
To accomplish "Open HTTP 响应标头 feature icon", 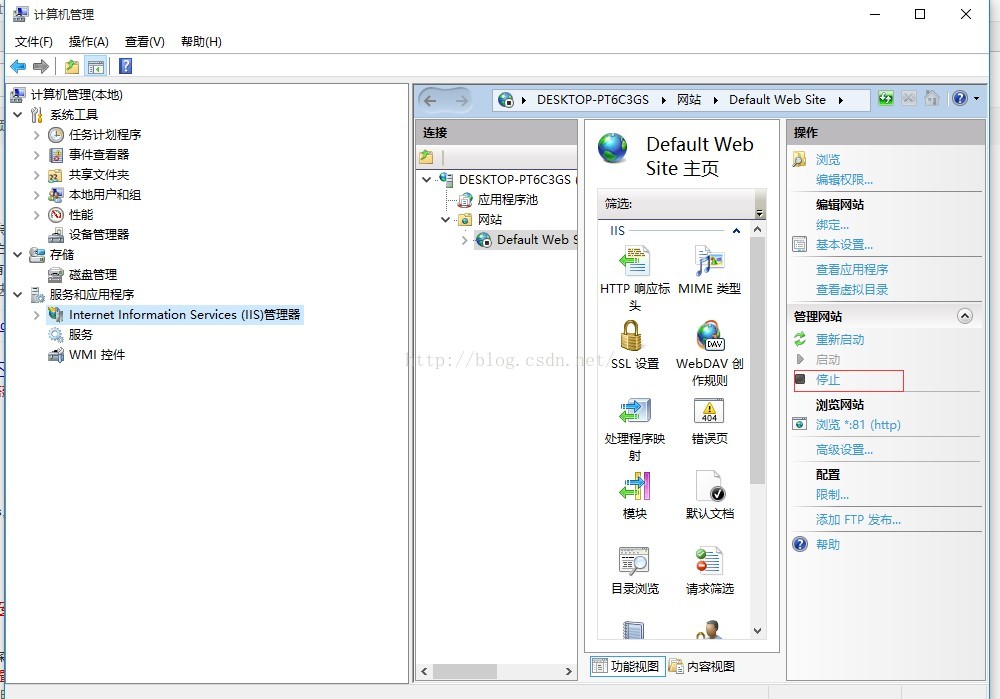I will [634, 261].
